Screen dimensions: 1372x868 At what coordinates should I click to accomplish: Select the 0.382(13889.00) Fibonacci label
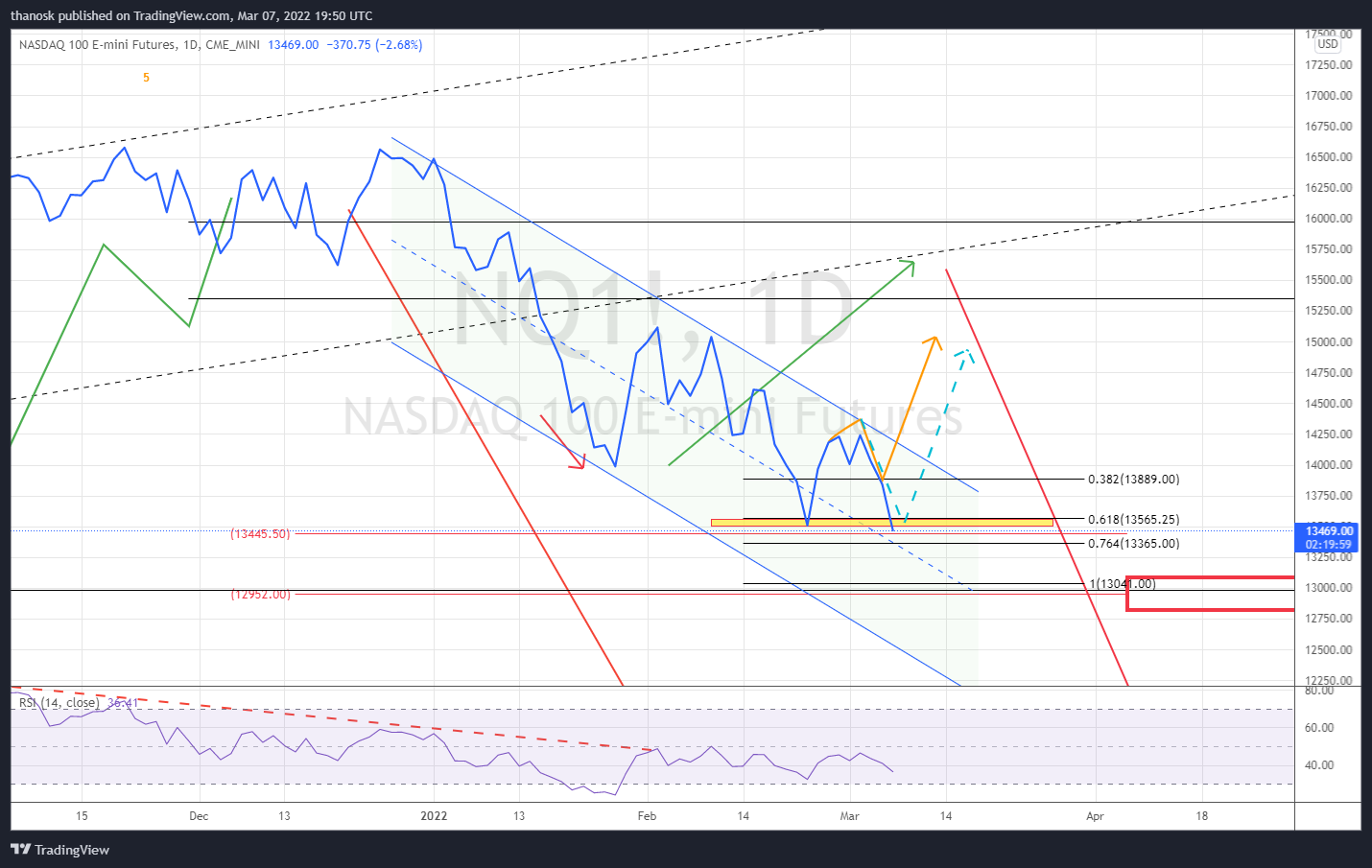pos(1133,480)
